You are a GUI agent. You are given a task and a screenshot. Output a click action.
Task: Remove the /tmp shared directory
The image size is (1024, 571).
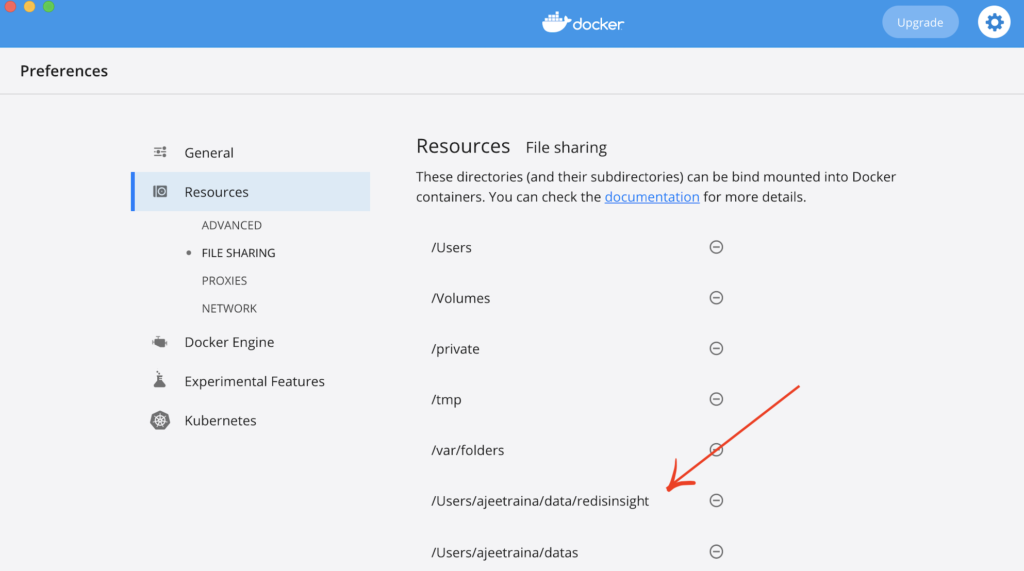(716, 399)
